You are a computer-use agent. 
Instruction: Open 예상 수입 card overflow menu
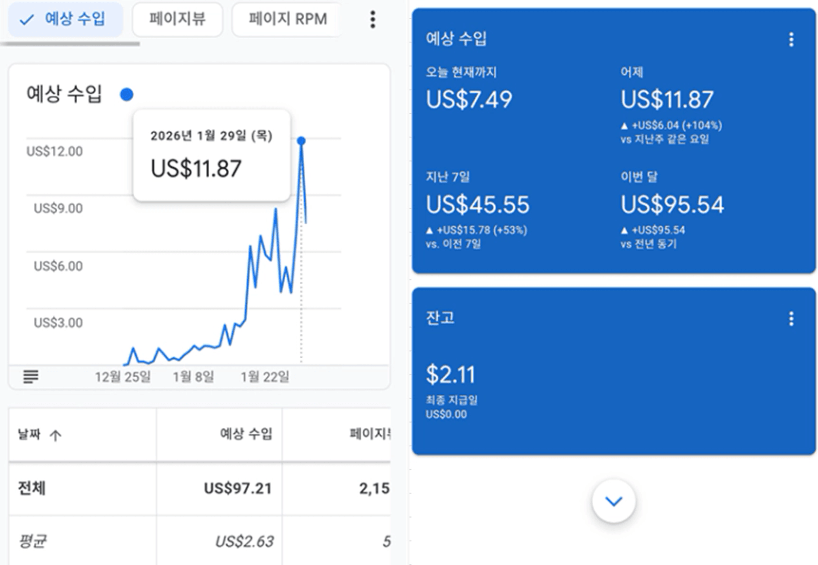pos(791,40)
